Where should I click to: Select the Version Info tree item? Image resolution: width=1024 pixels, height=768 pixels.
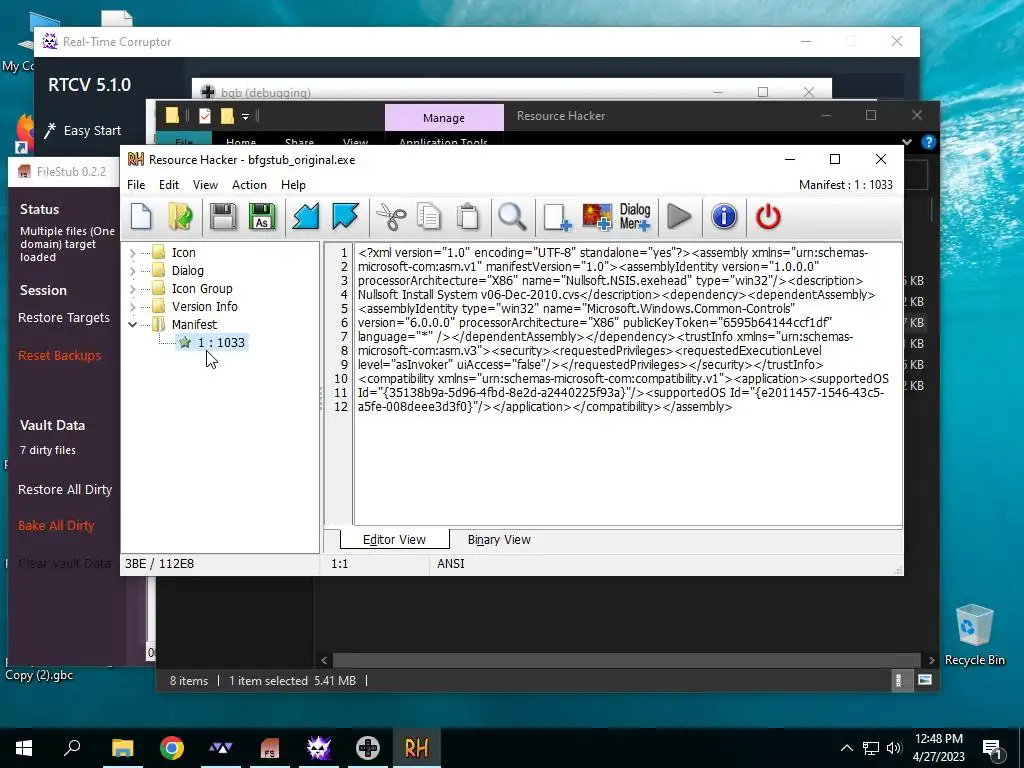pos(204,306)
